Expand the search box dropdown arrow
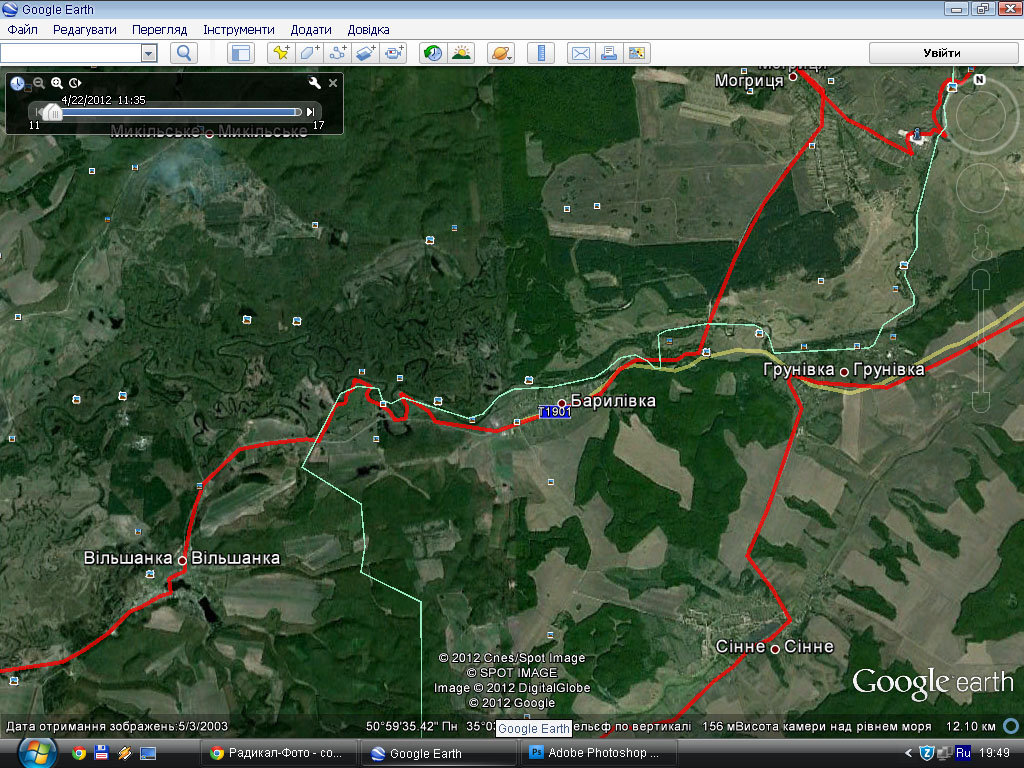The image size is (1024, 768). 149,53
